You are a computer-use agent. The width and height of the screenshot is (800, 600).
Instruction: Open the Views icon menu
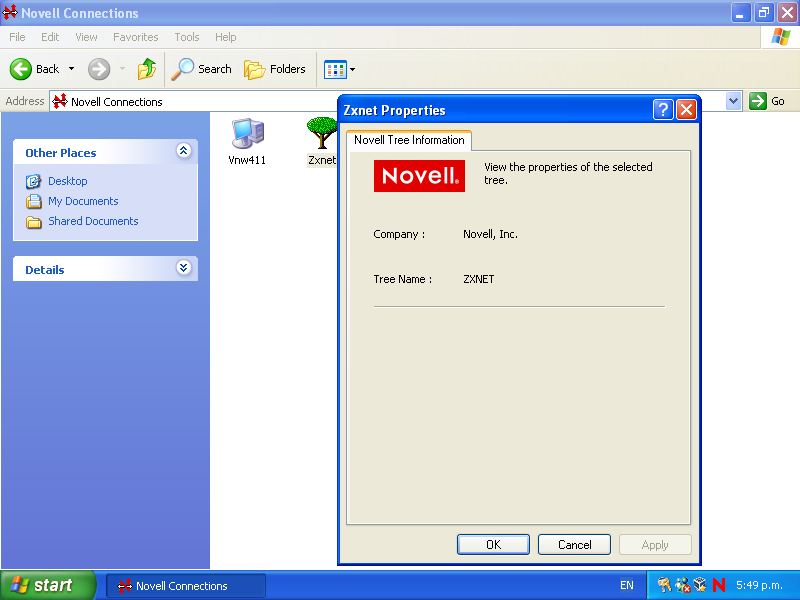tap(339, 69)
